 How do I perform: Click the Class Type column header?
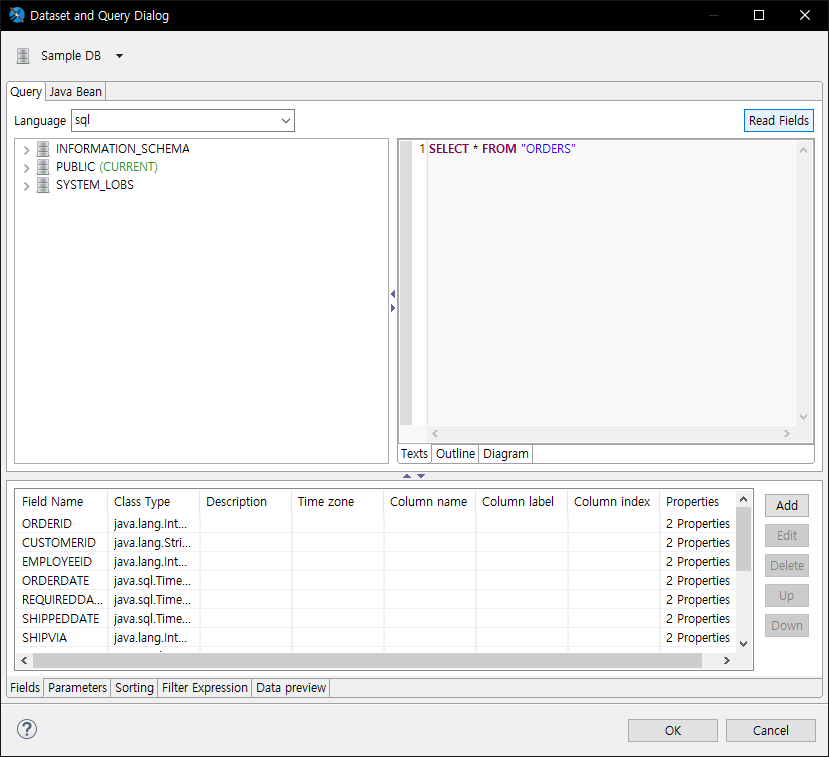coord(153,502)
